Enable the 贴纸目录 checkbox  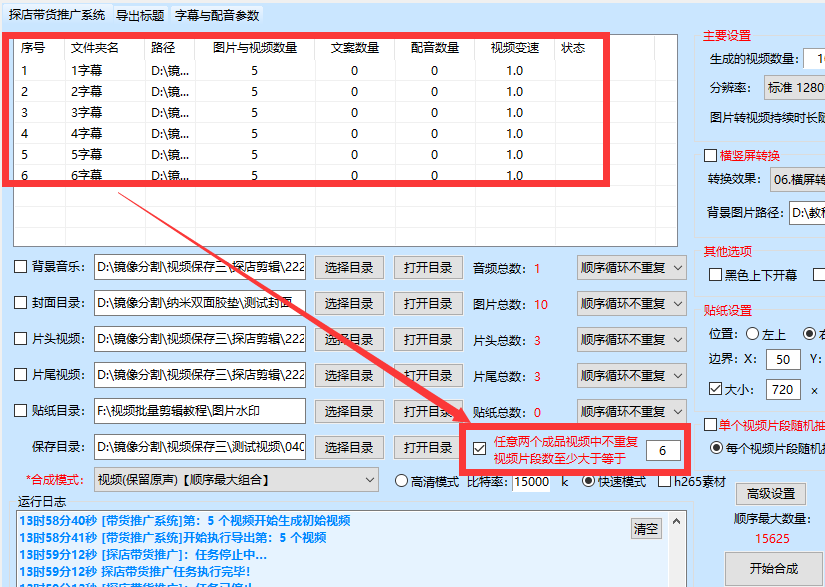pos(21,410)
